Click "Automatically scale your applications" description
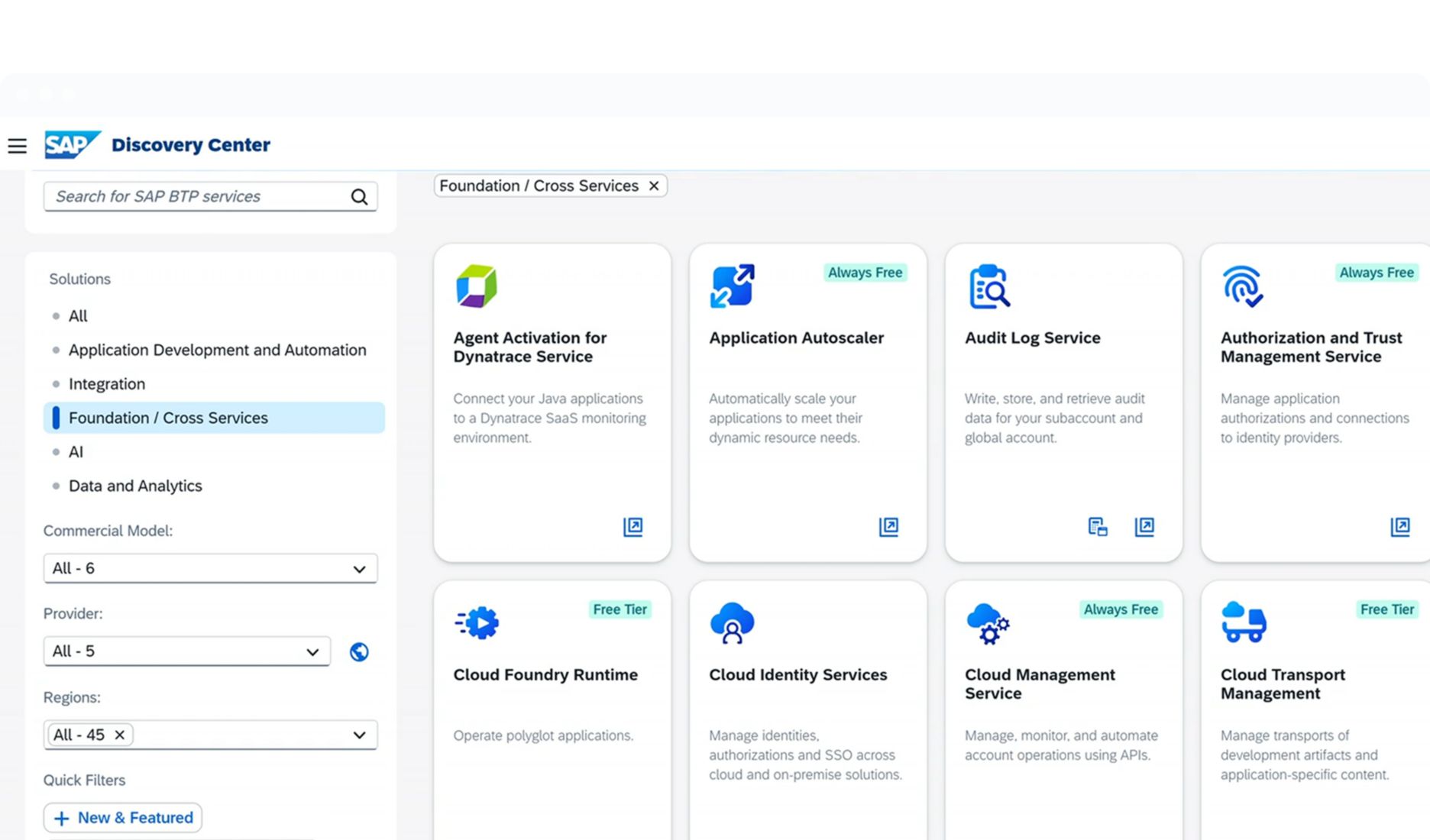Image resolution: width=1430 pixels, height=840 pixels. click(785, 418)
